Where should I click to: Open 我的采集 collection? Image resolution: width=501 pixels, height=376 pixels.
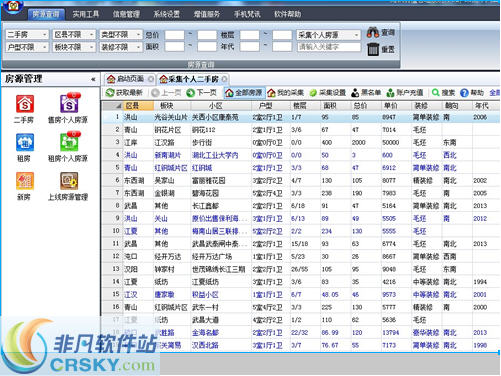tap(286, 93)
